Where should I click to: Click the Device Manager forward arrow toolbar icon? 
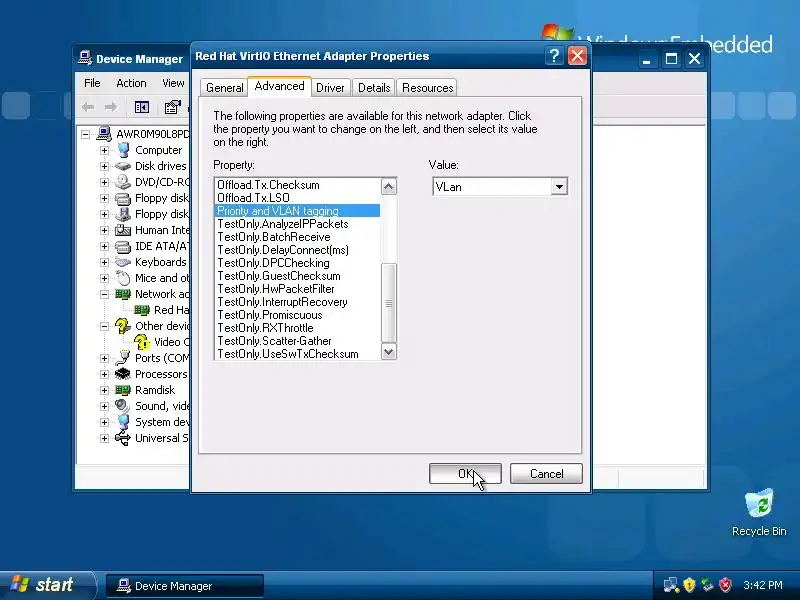point(111,107)
